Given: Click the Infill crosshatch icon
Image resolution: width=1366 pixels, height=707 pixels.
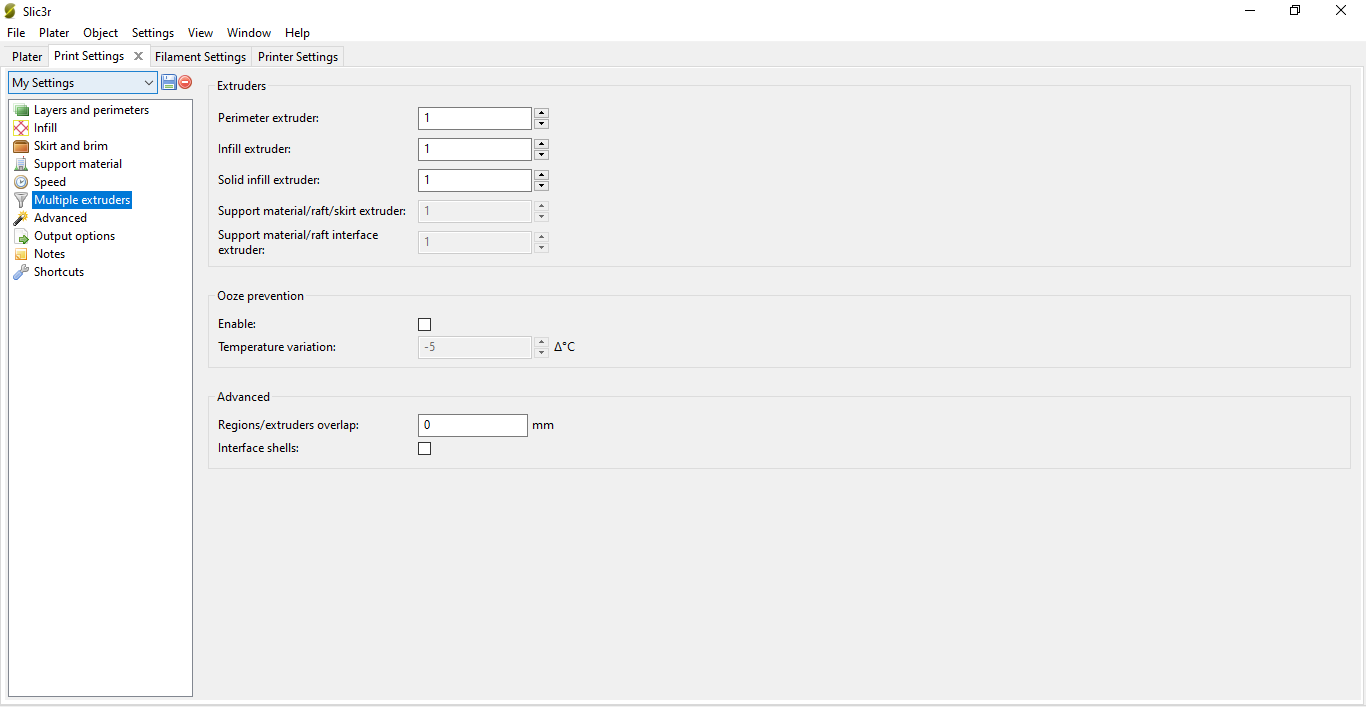Looking at the screenshot, I should [21, 128].
